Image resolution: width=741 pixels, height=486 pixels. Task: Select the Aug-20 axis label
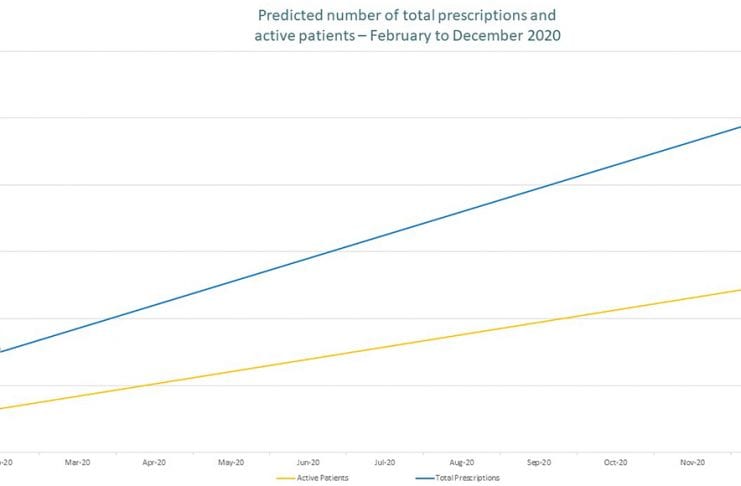462,463
